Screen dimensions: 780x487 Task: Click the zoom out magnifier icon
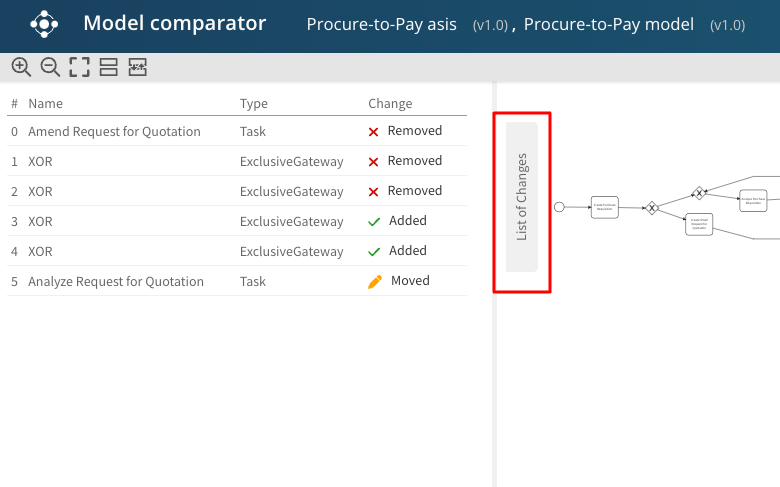50,67
